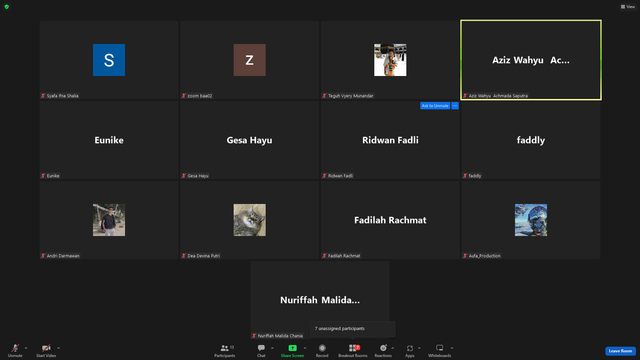640x360 pixels.
Task: Select the Aziz Wahyu highlighted tile
Action: point(531,60)
